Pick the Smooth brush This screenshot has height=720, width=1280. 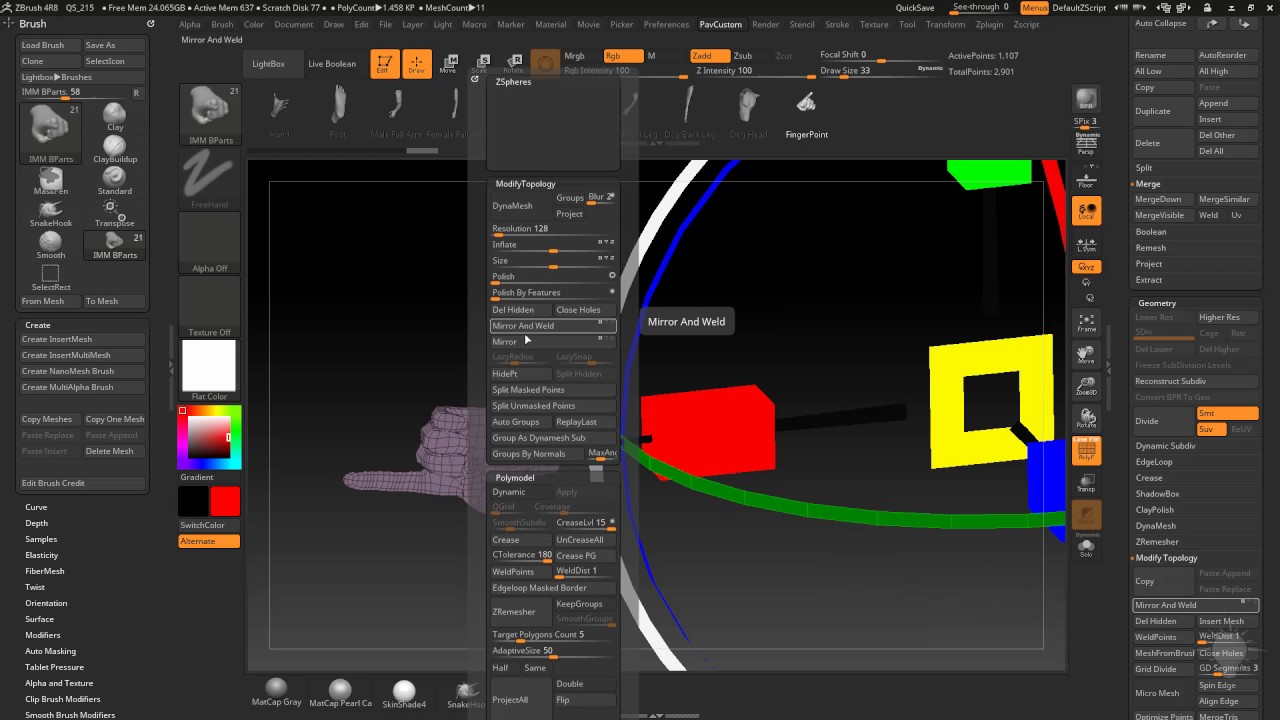(x=50, y=241)
